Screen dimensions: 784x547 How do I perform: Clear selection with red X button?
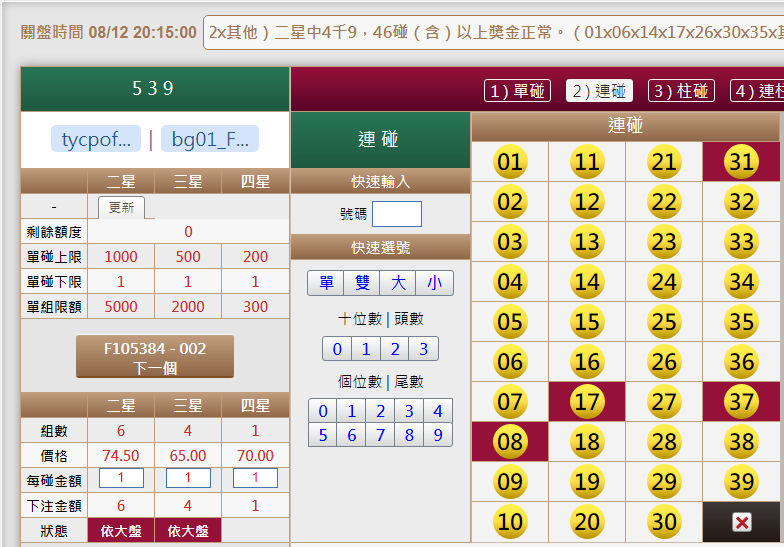[x=742, y=522]
